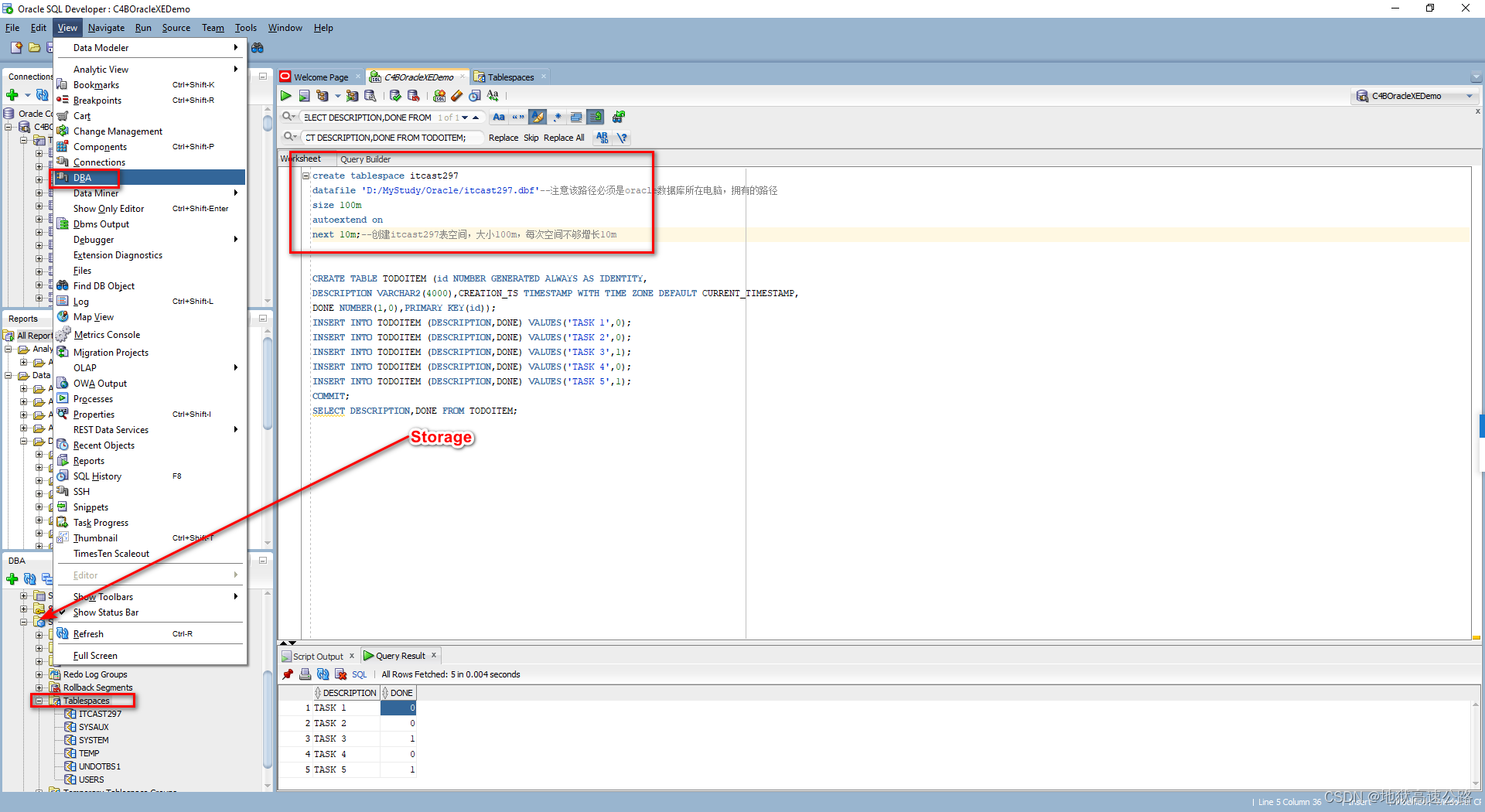Click the binoculars icon in the main toolbar
This screenshot has width=1485, height=812.
coord(258,48)
